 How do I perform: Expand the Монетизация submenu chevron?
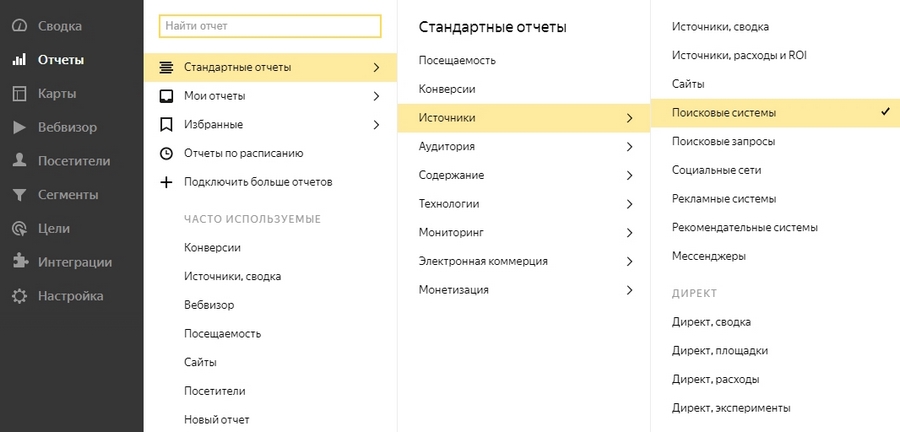tap(630, 290)
